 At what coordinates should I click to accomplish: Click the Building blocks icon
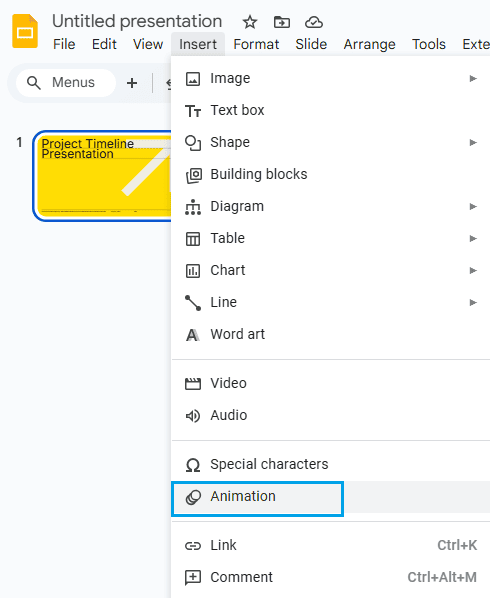(193, 175)
